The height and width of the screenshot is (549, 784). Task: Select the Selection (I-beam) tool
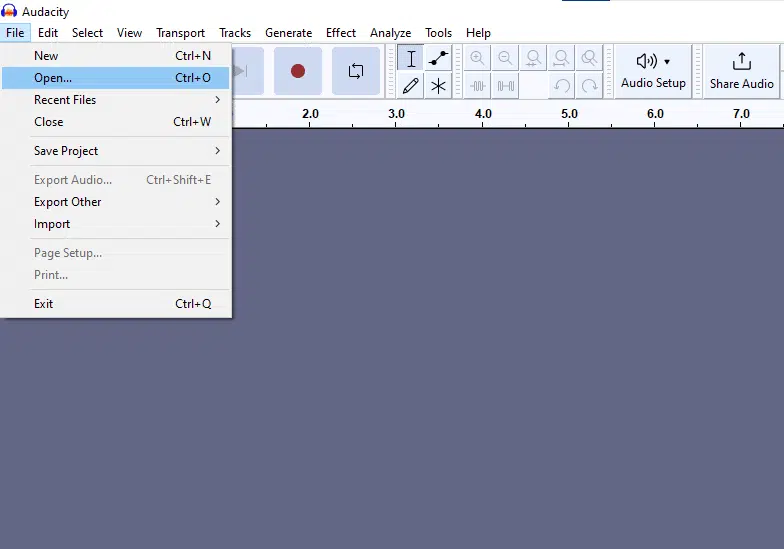point(411,58)
